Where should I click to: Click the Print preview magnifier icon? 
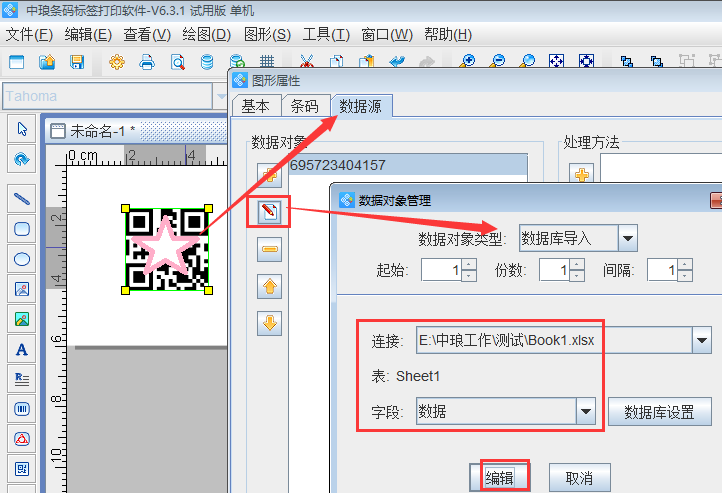(x=177, y=61)
